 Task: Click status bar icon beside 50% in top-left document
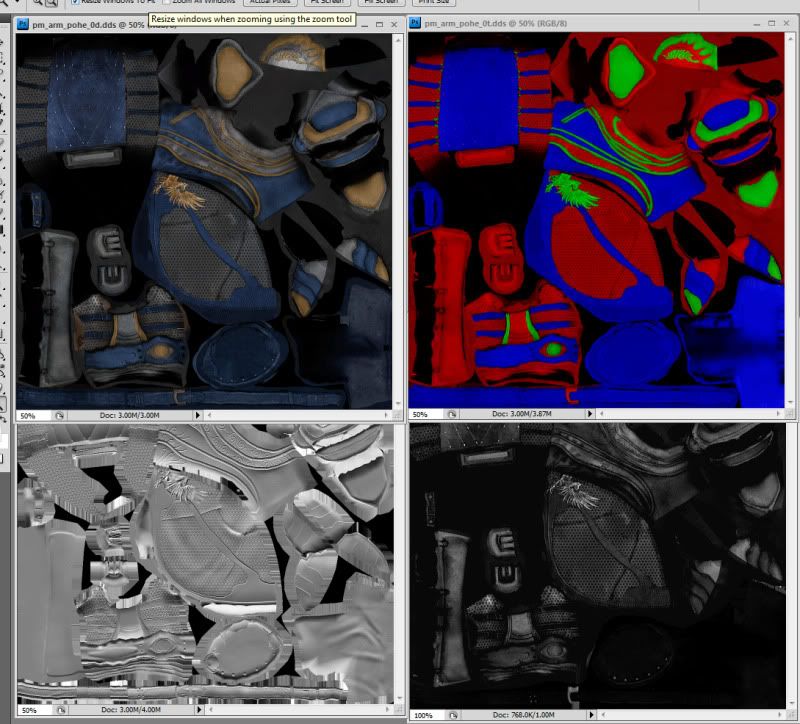pos(59,415)
